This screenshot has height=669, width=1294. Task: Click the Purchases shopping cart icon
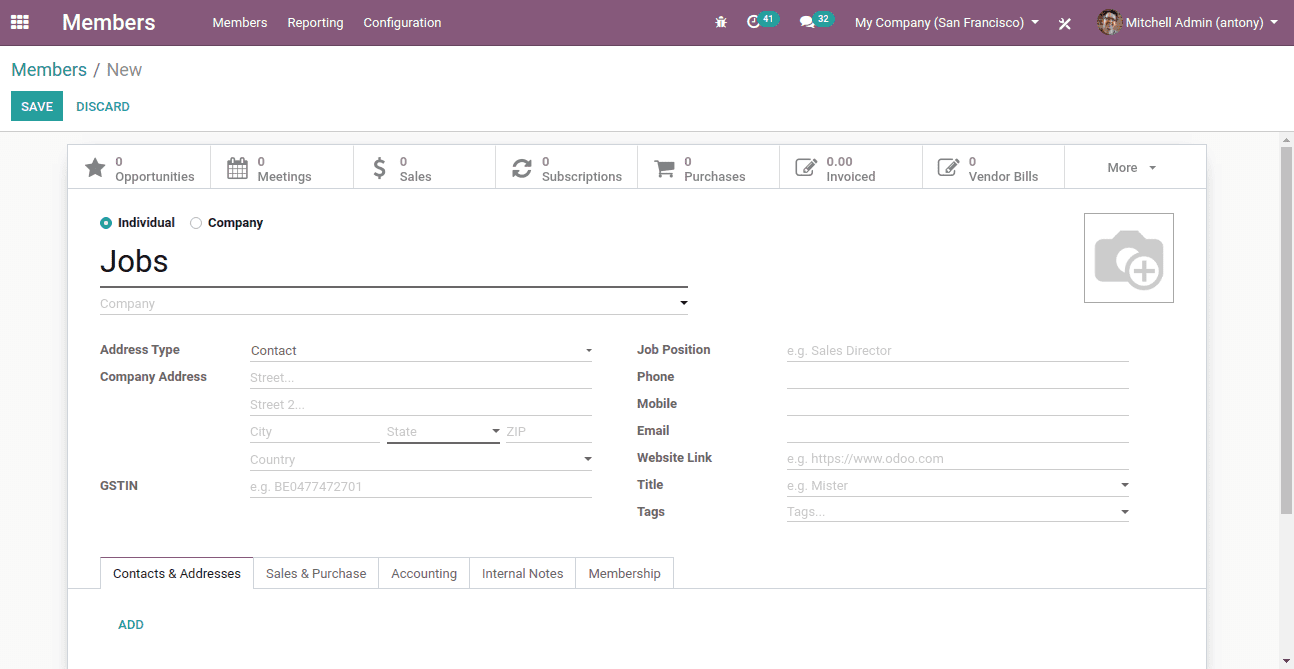pos(664,168)
